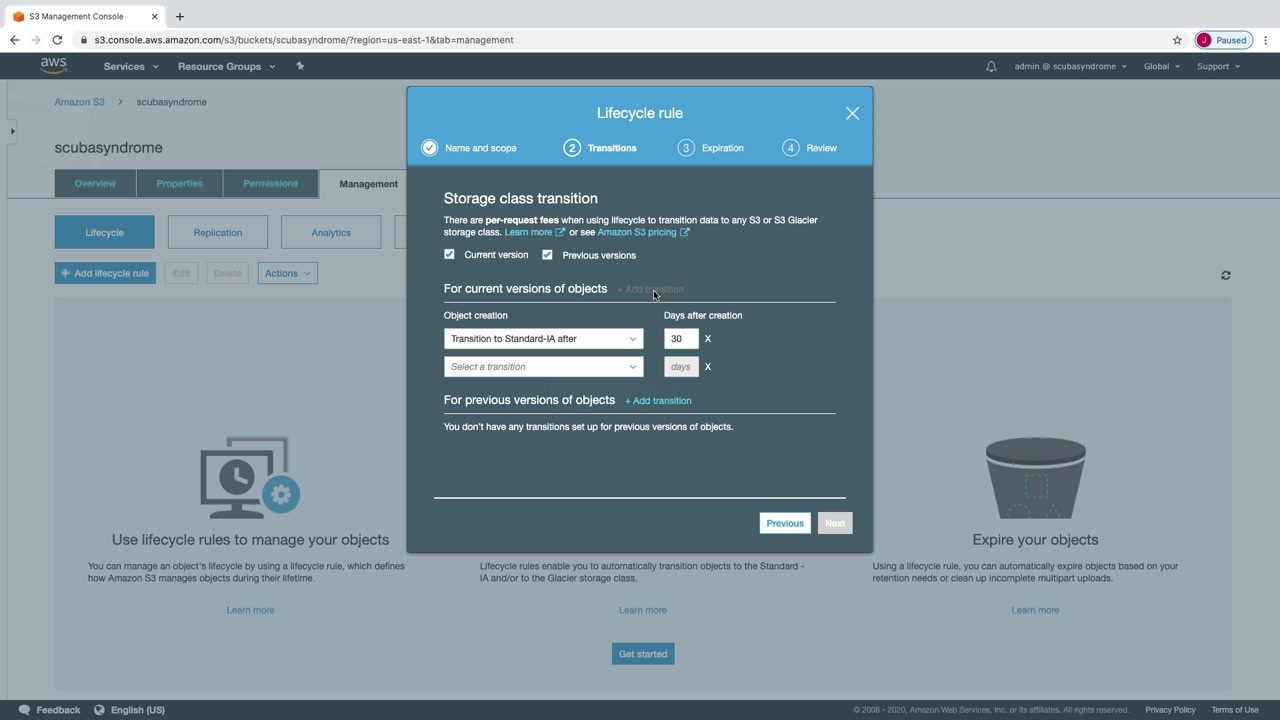Go forward in browser history
This screenshot has height=720, width=1280.
(x=36, y=40)
